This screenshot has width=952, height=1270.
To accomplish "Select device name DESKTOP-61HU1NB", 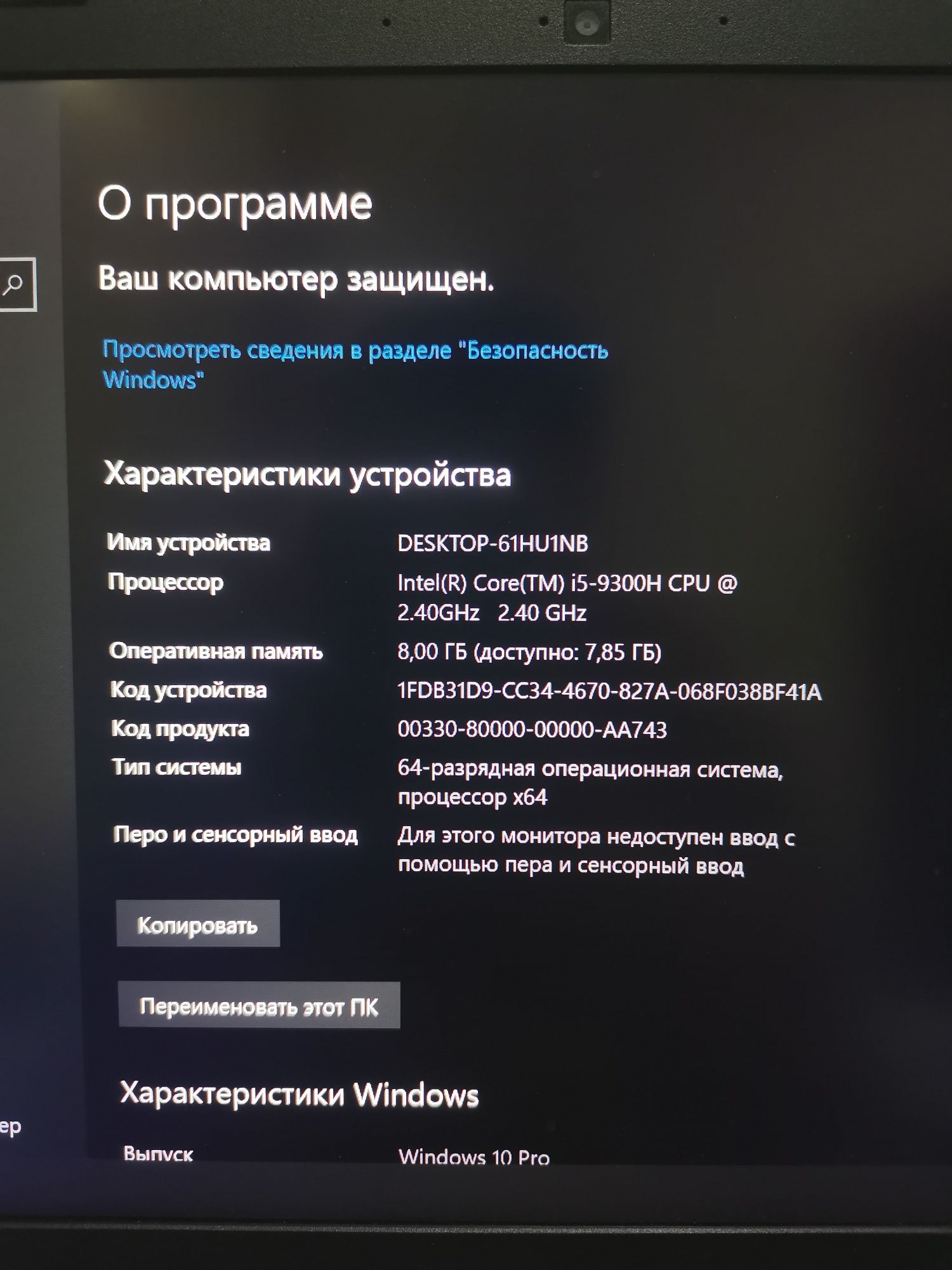I will coord(493,544).
